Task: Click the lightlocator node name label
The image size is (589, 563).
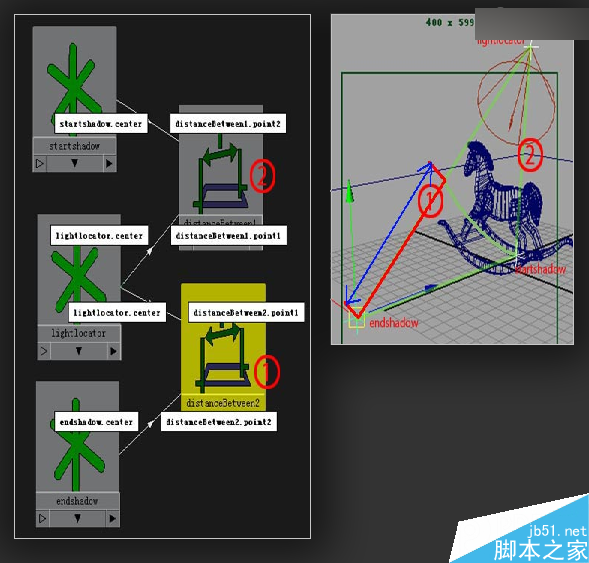Action: pos(79,333)
